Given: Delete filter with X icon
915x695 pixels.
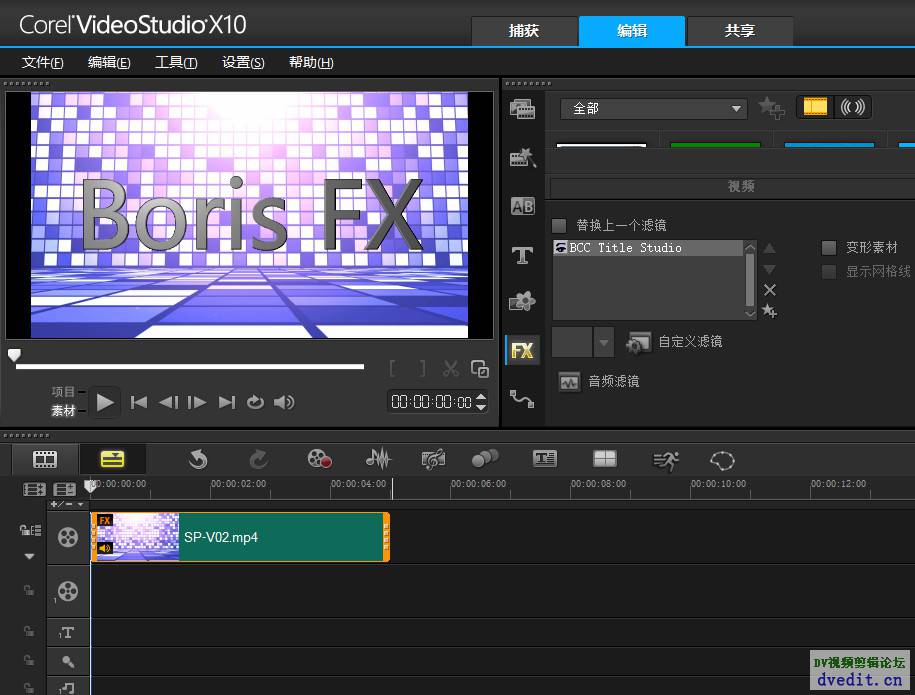Looking at the screenshot, I should coord(770,290).
